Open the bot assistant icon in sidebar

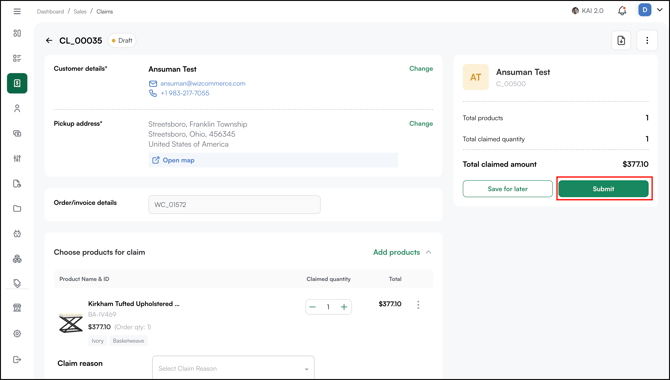(x=17, y=234)
